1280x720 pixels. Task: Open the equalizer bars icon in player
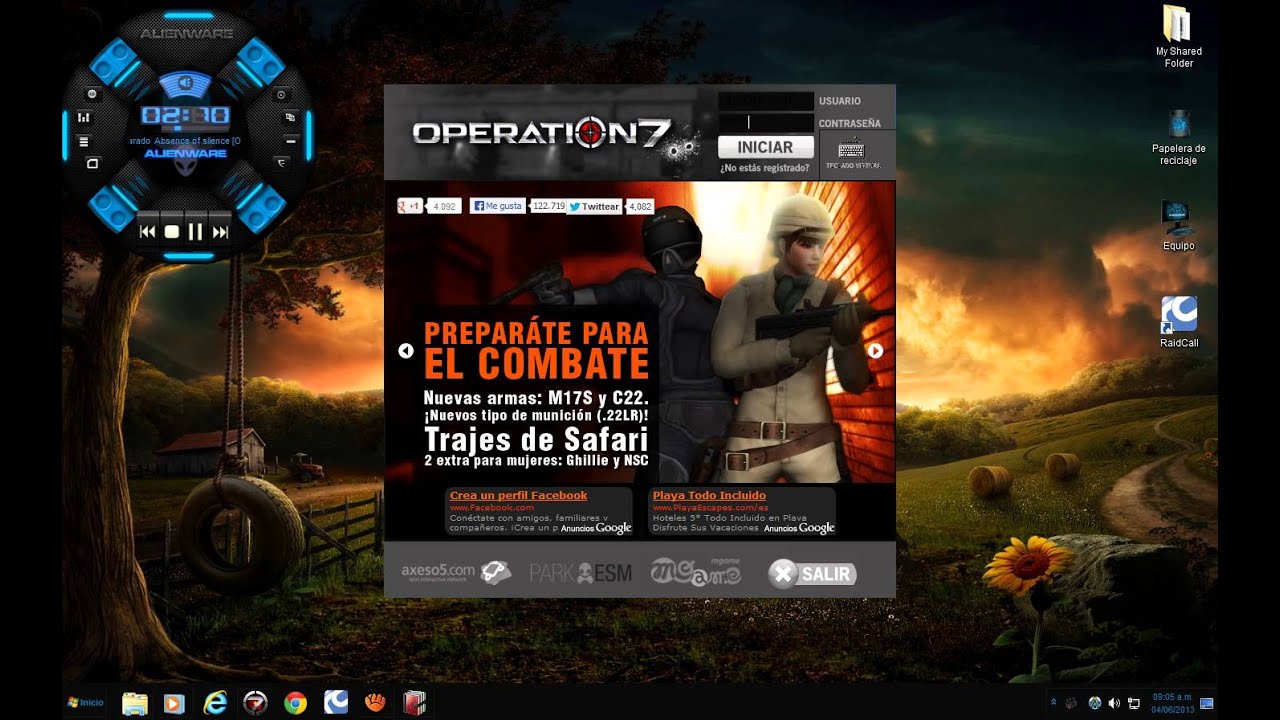[x=84, y=118]
